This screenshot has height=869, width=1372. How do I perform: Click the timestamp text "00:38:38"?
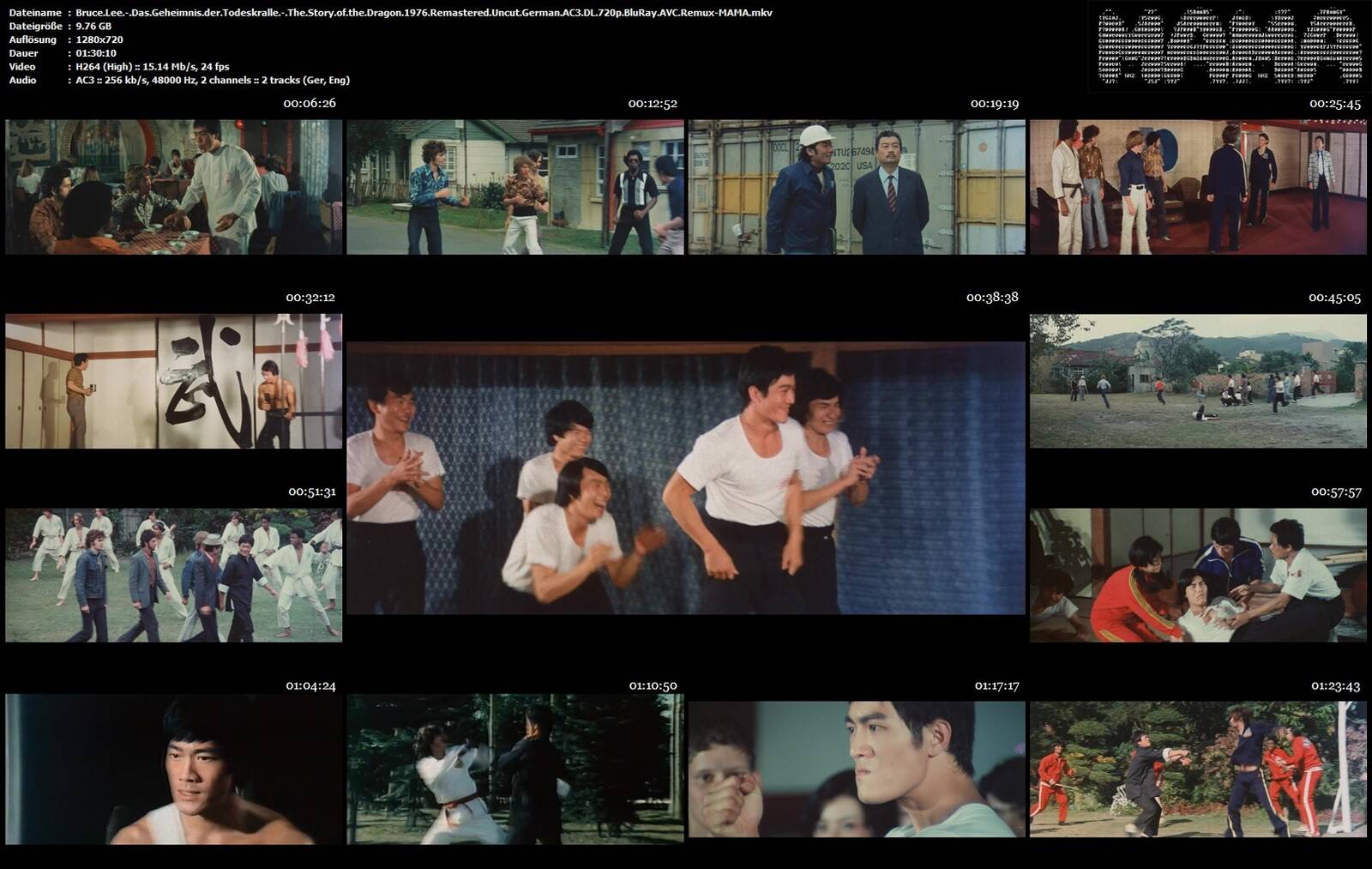(x=992, y=297)
